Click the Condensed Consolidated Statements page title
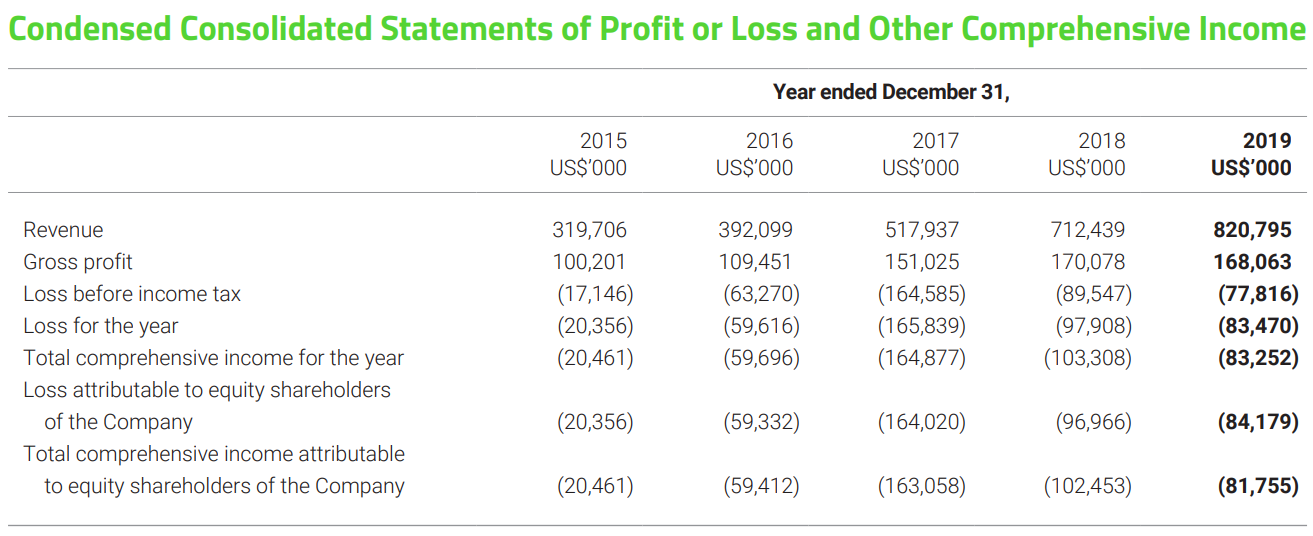 656,28
